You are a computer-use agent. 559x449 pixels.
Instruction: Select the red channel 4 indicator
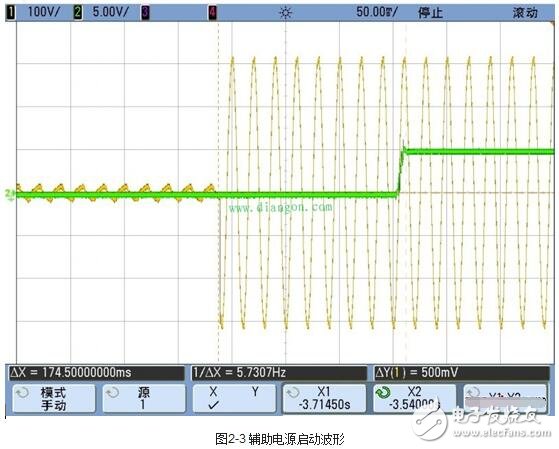[212, 13]
